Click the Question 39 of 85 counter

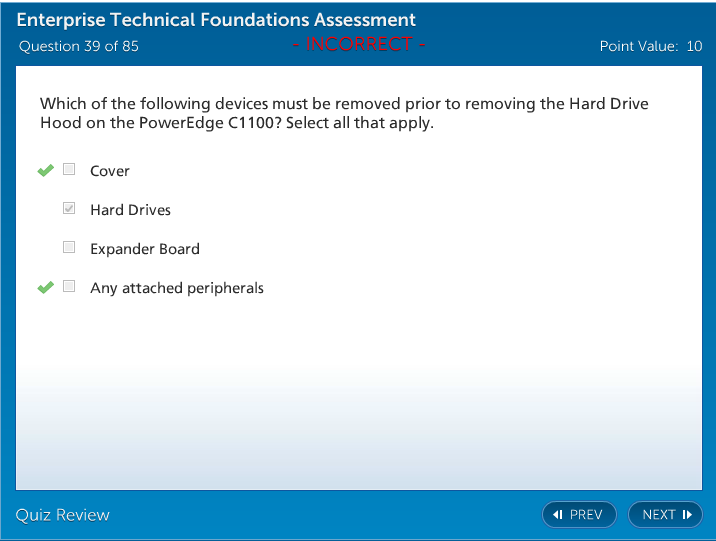(79, 46)
